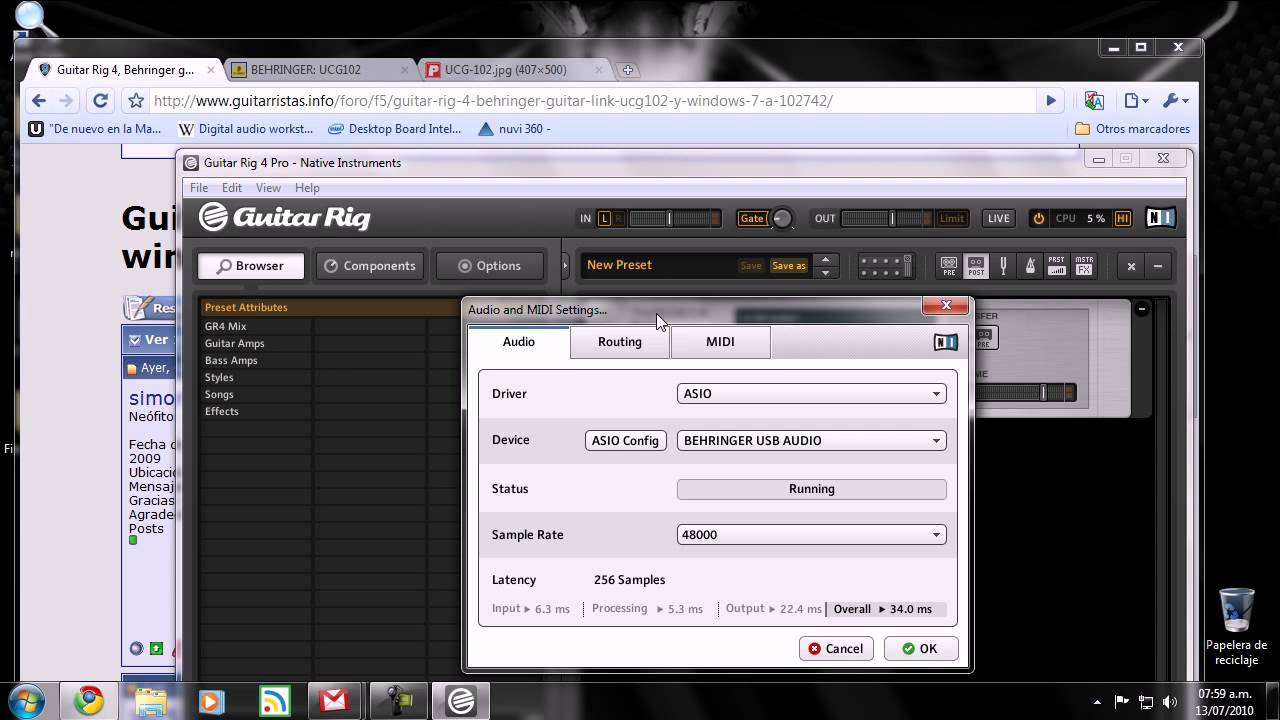1280x720 pixels.
Task: Select Songs preset attribute
Action: tap(219, 395)
